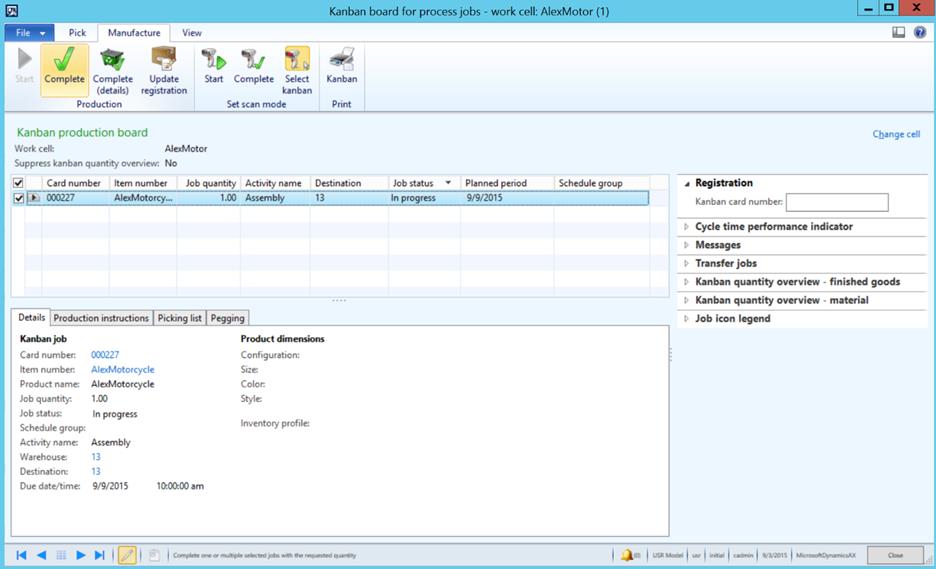Toggle the edit pencil icon in status bar
The height and width of the screenshot is (569, 936).
pos(127,555)
